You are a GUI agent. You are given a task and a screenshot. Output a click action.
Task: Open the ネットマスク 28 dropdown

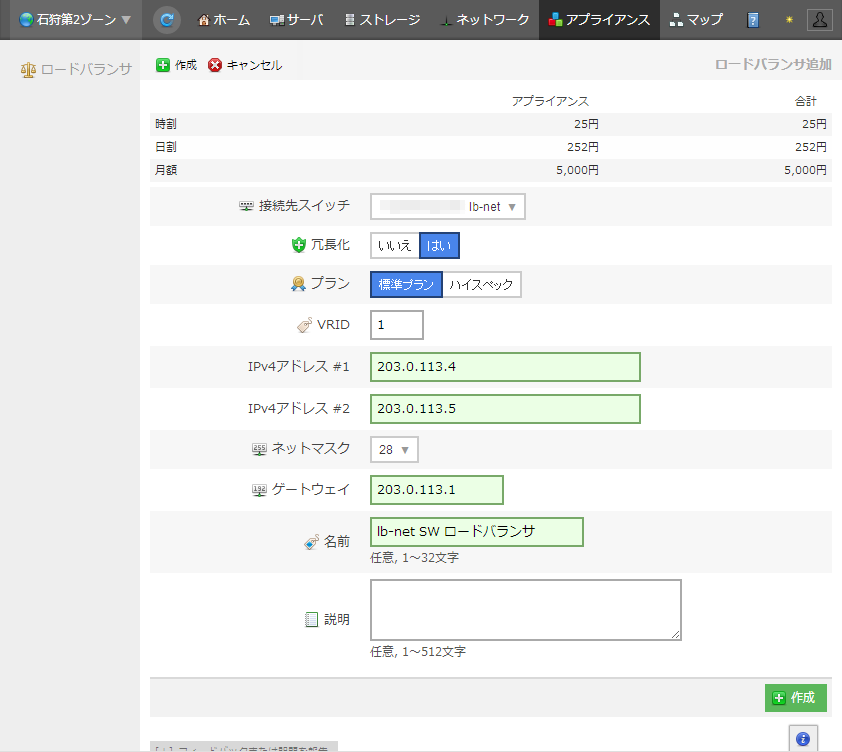click(394, 450)
